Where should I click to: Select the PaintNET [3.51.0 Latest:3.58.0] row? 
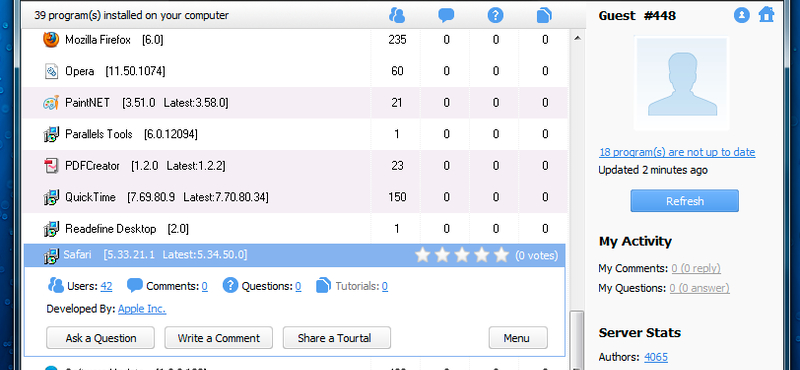tap(295, 103)
